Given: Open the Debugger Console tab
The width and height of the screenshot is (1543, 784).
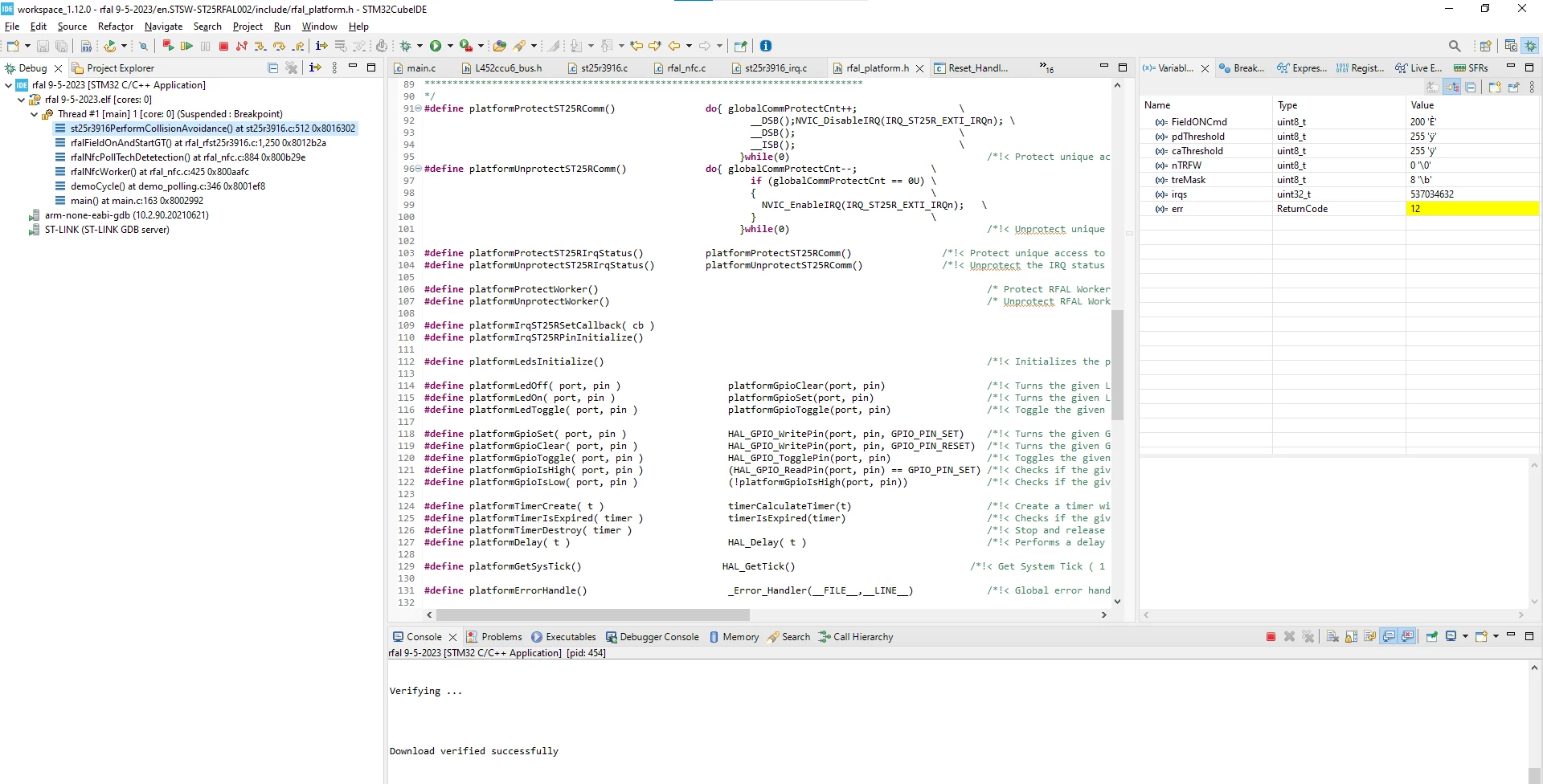Looking at the screenshot, I should pos(652,637).
